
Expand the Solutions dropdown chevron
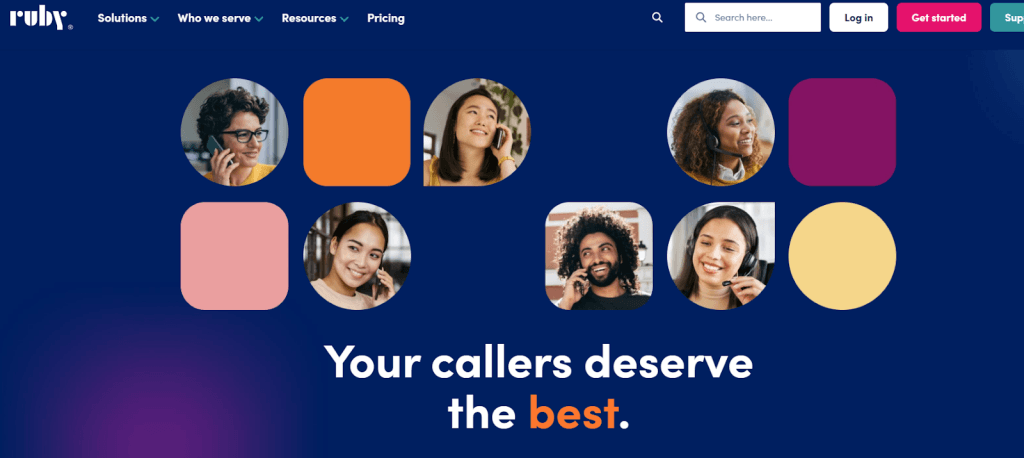click(155, 19)
